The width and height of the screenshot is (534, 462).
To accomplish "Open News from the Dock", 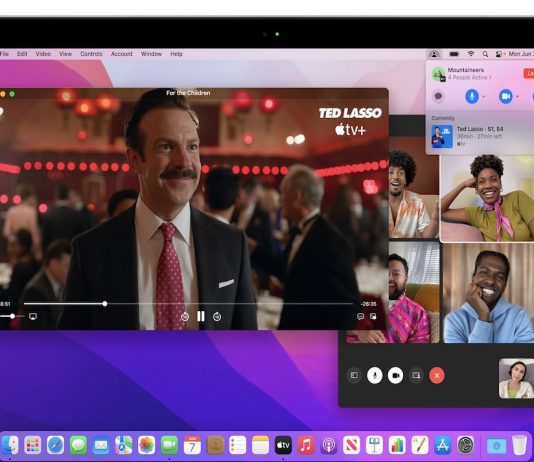I will pos(352,445).
